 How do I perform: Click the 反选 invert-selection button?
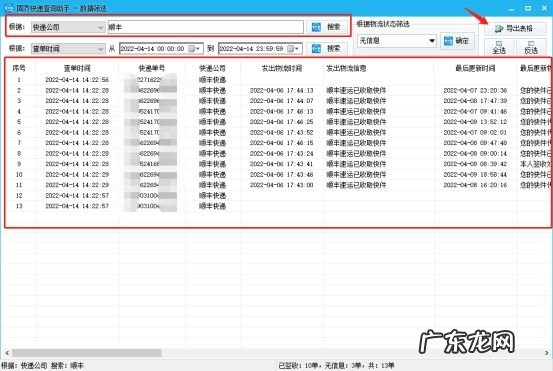tap(531, 48)
